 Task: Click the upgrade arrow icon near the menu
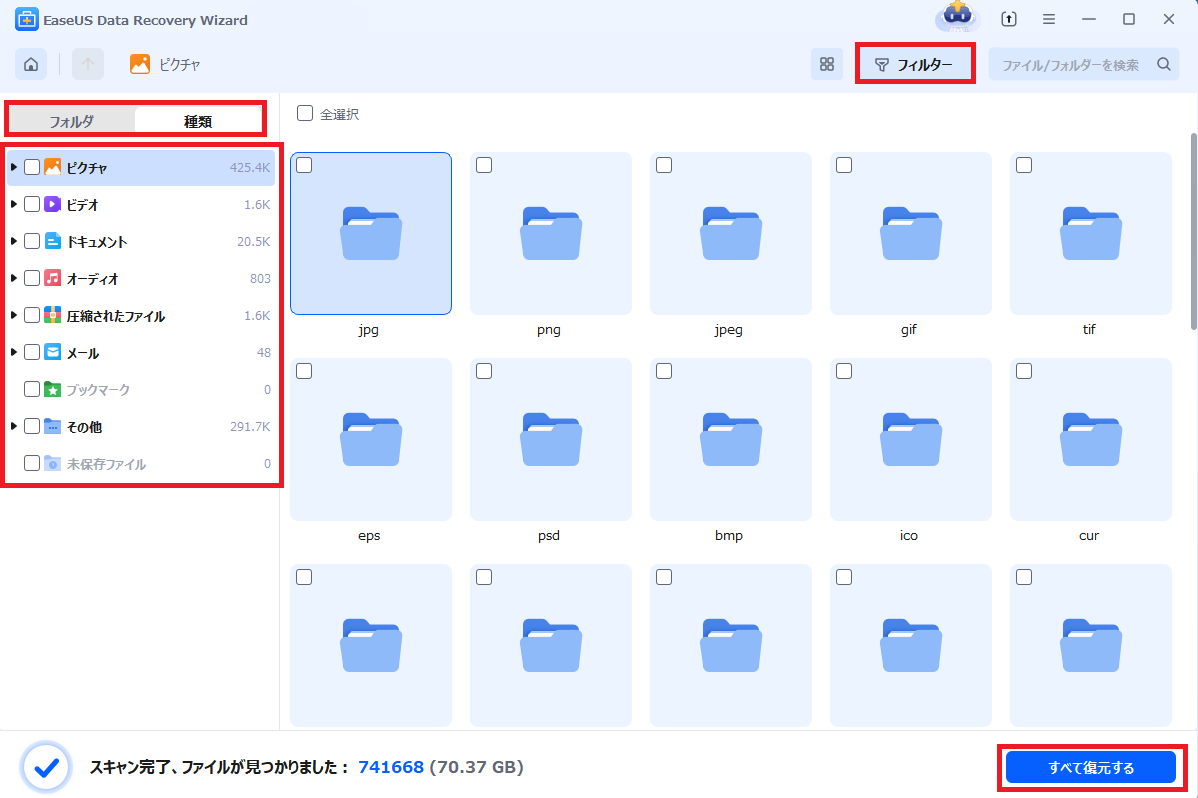pos(1009,19)
